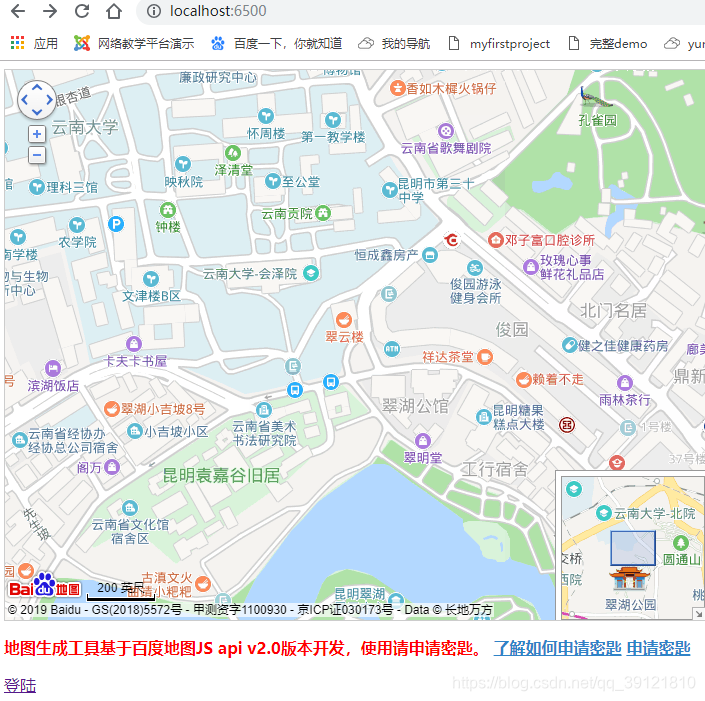Screen dimensions: 705x701
Task: Open 了解如何申请密匙 link
Action: coord(557,648)
